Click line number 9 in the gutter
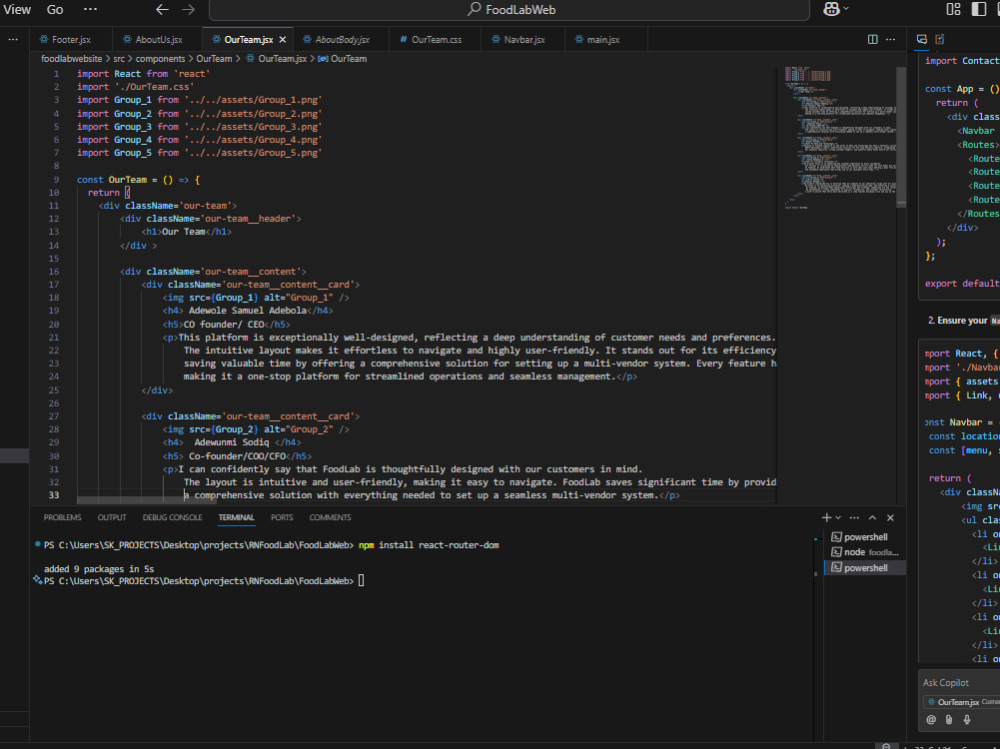Screen dimensions: 1000x749 click(x=56, y=180)
